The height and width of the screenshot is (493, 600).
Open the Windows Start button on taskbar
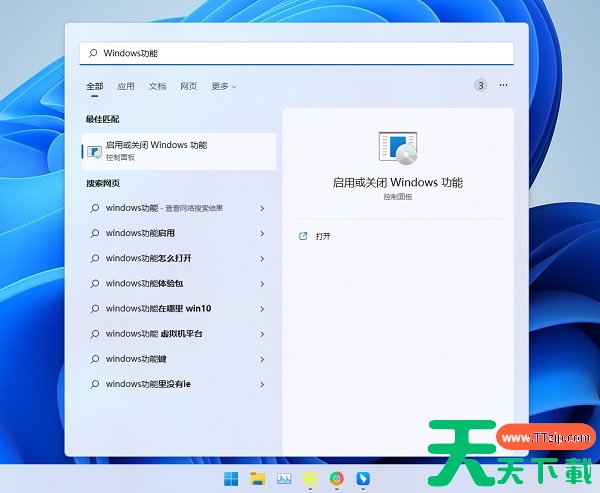coord(231,478)
